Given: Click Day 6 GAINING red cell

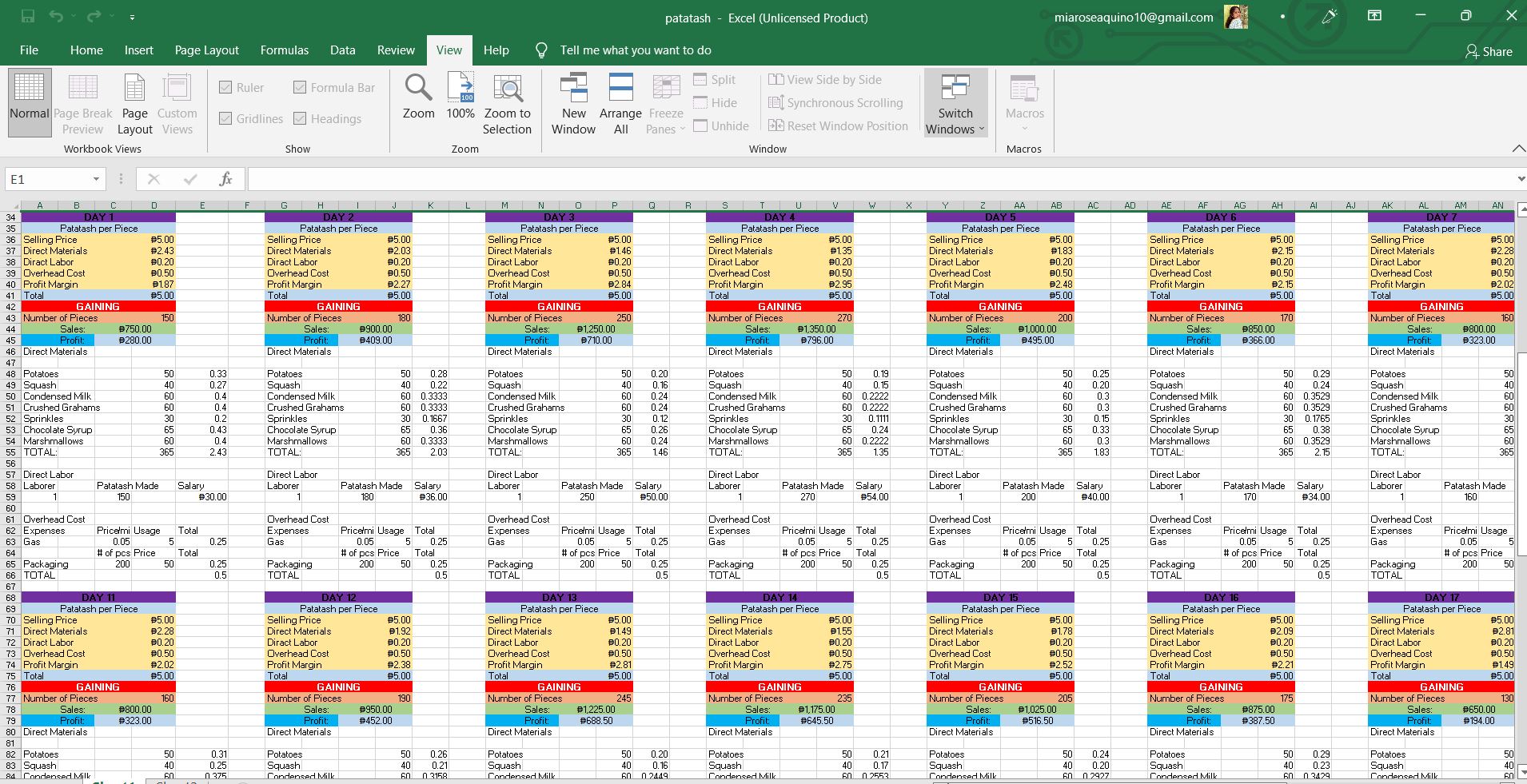Looking at the screenshot, I should pos(1221,307).
